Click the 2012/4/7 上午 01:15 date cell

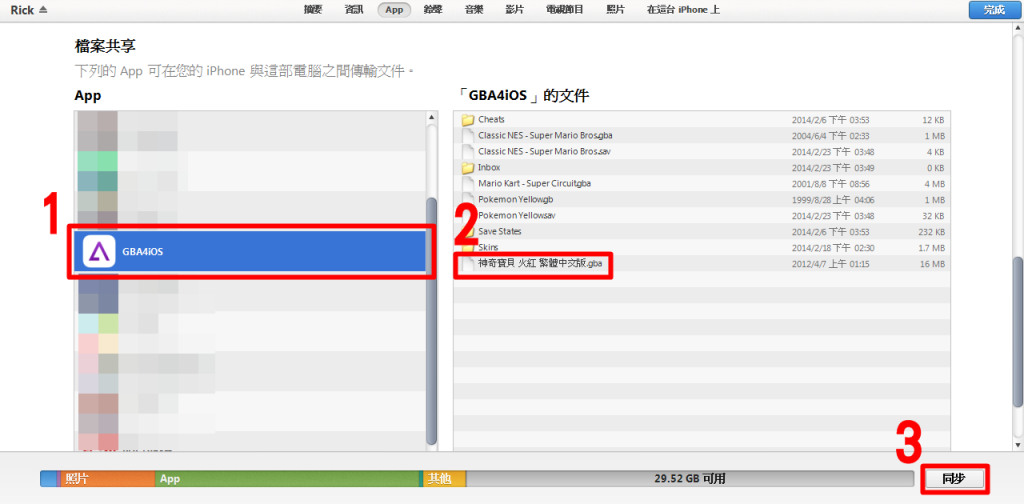pos(831,264)
